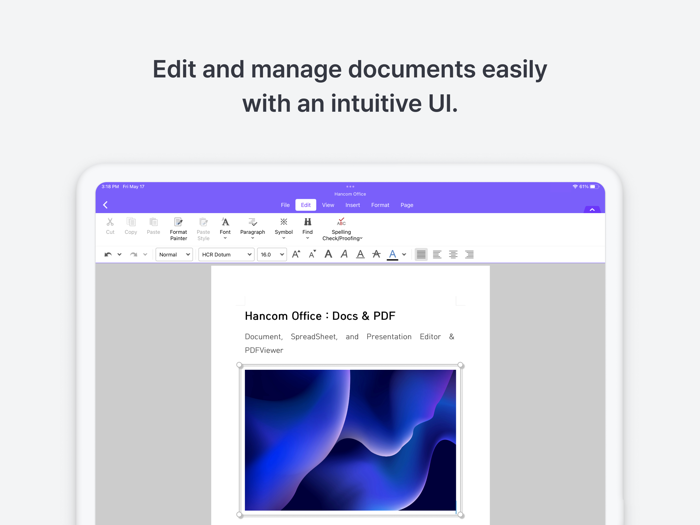This screenshot has width=700, height=525.
Task: Click the Copy icon
Action: pos(131,222)
